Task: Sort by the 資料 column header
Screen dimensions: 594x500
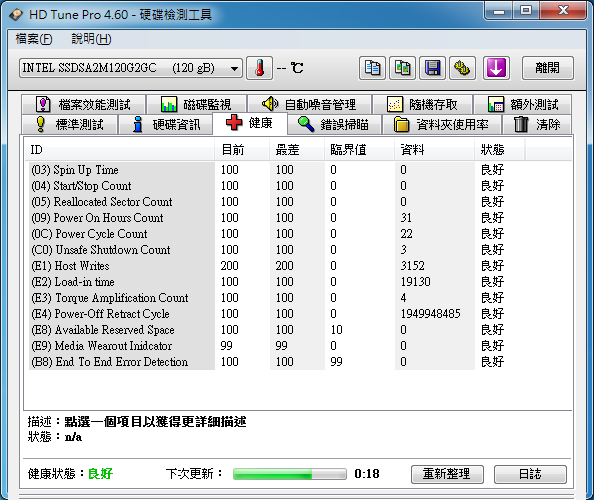Action: coord(435,150)
